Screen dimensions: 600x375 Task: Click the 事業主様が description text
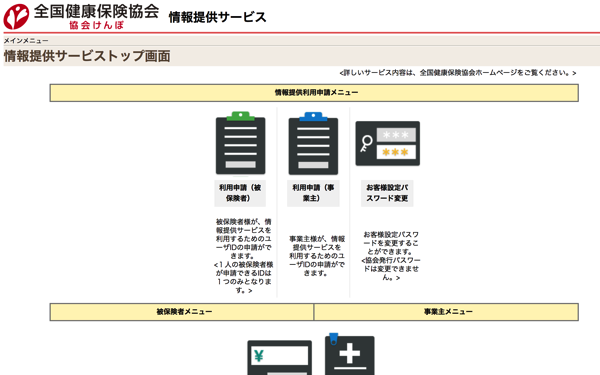(x=317, y=256)
